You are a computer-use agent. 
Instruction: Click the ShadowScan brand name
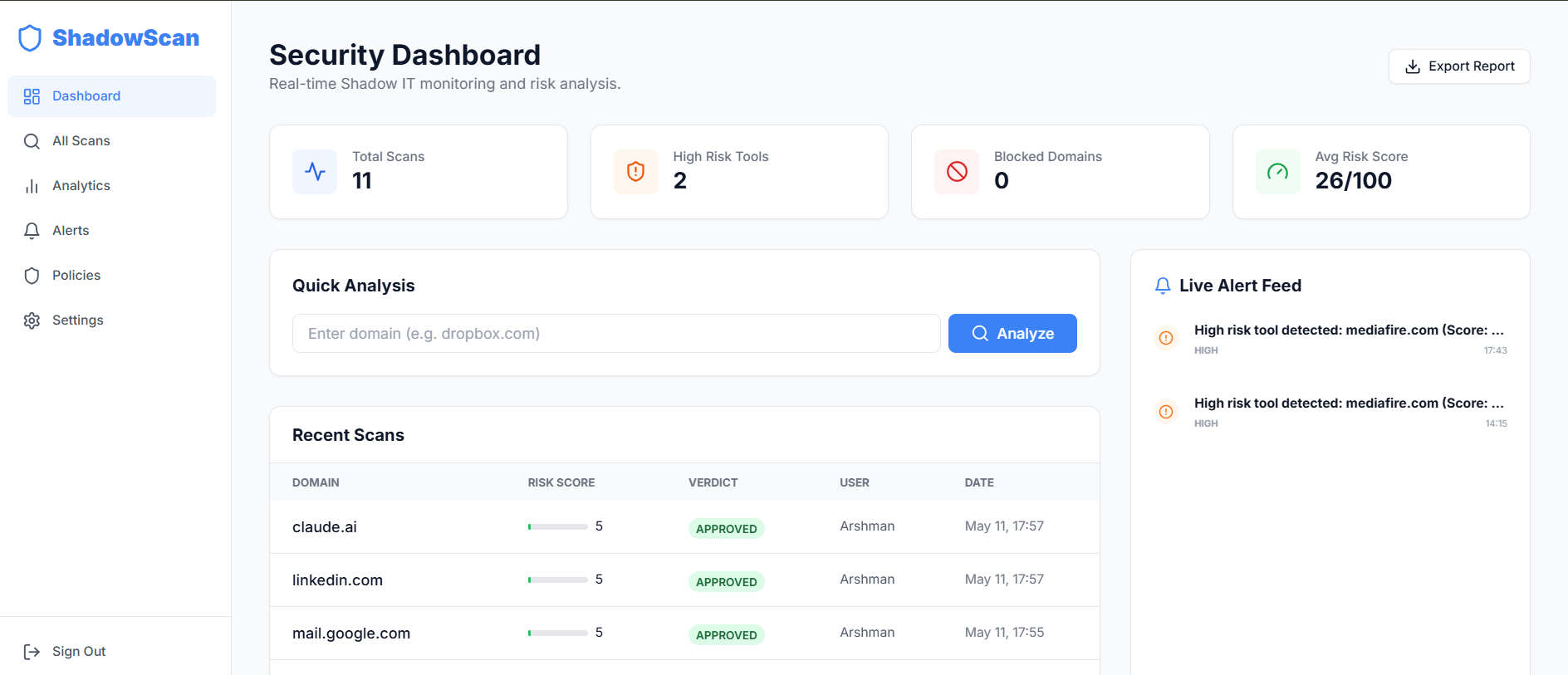pyautogui.click(x=125, y=38)
